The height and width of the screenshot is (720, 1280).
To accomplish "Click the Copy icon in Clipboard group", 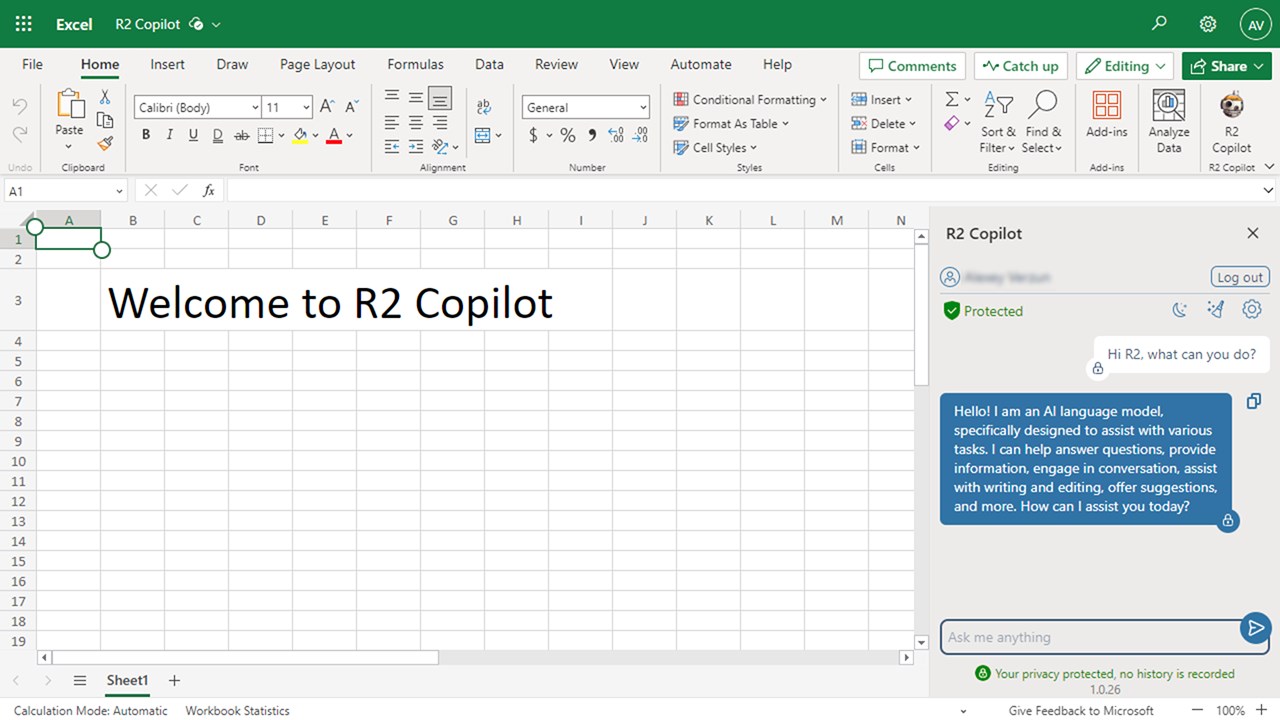I will pos(104,120).
